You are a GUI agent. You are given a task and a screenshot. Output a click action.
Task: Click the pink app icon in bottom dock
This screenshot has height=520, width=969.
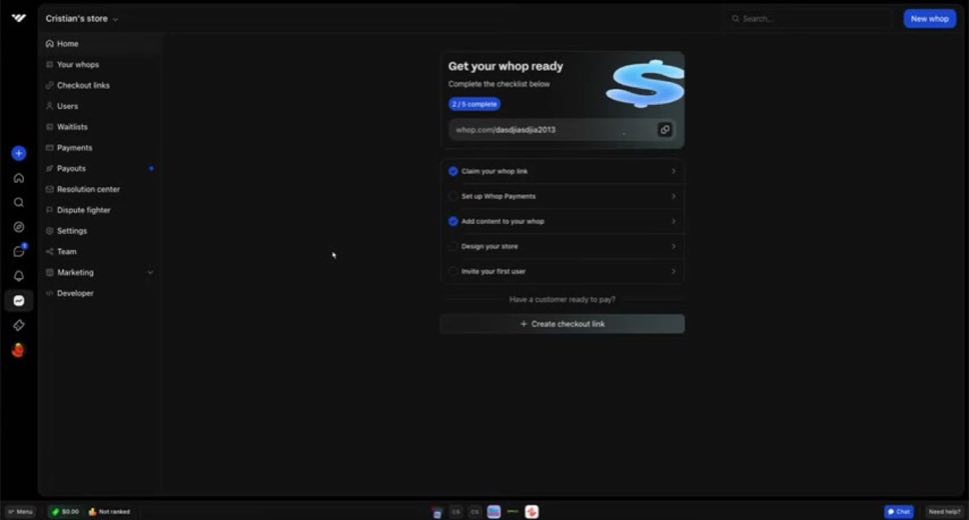(437, 512)
